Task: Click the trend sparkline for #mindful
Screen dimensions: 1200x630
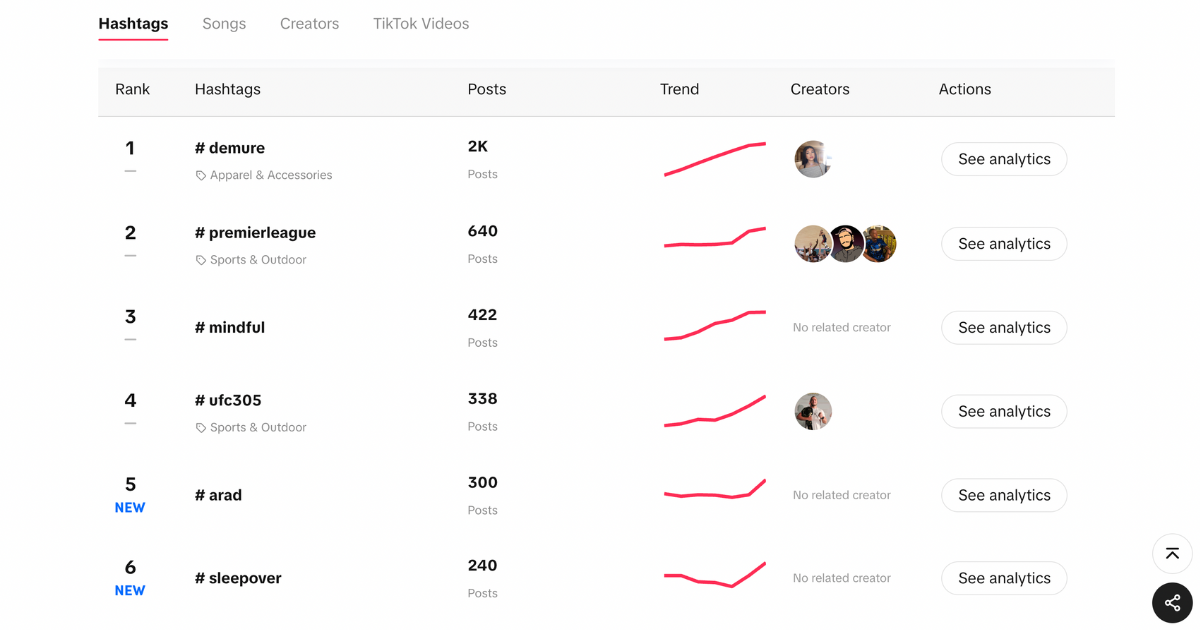Action: (715, 325)
